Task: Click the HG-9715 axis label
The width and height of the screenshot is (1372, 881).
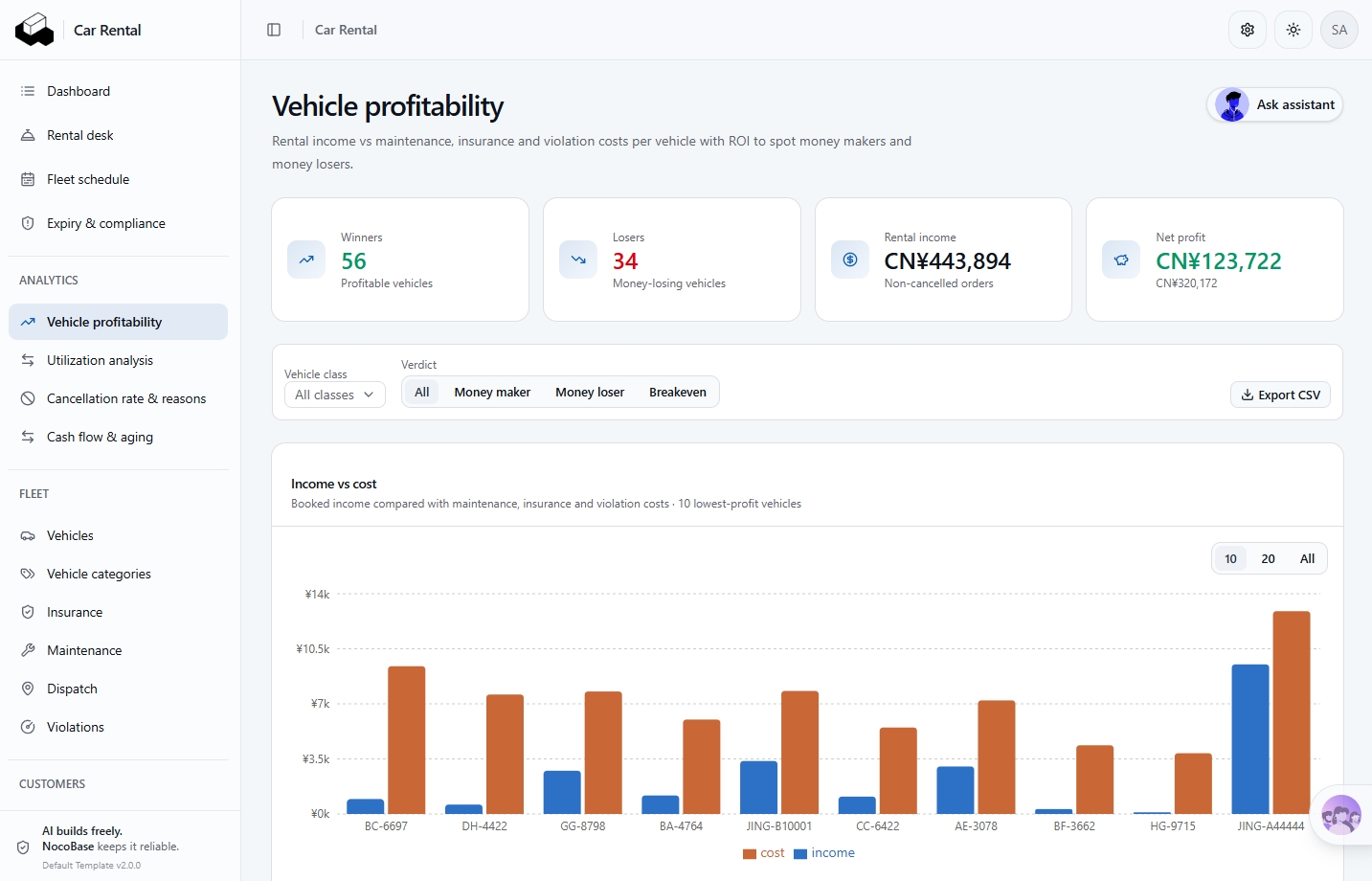Action: (1172, 826)
